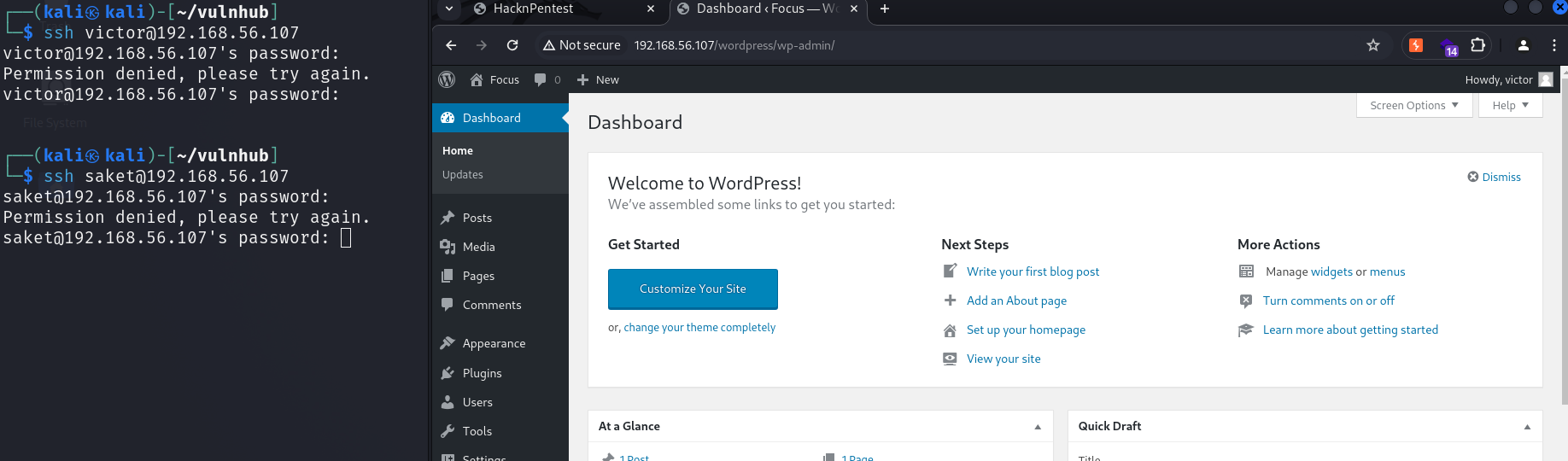The width and height of the screenshot is (1568, 461).
Task: Click the Posts pin icon in sidebar
Action: 448,218
